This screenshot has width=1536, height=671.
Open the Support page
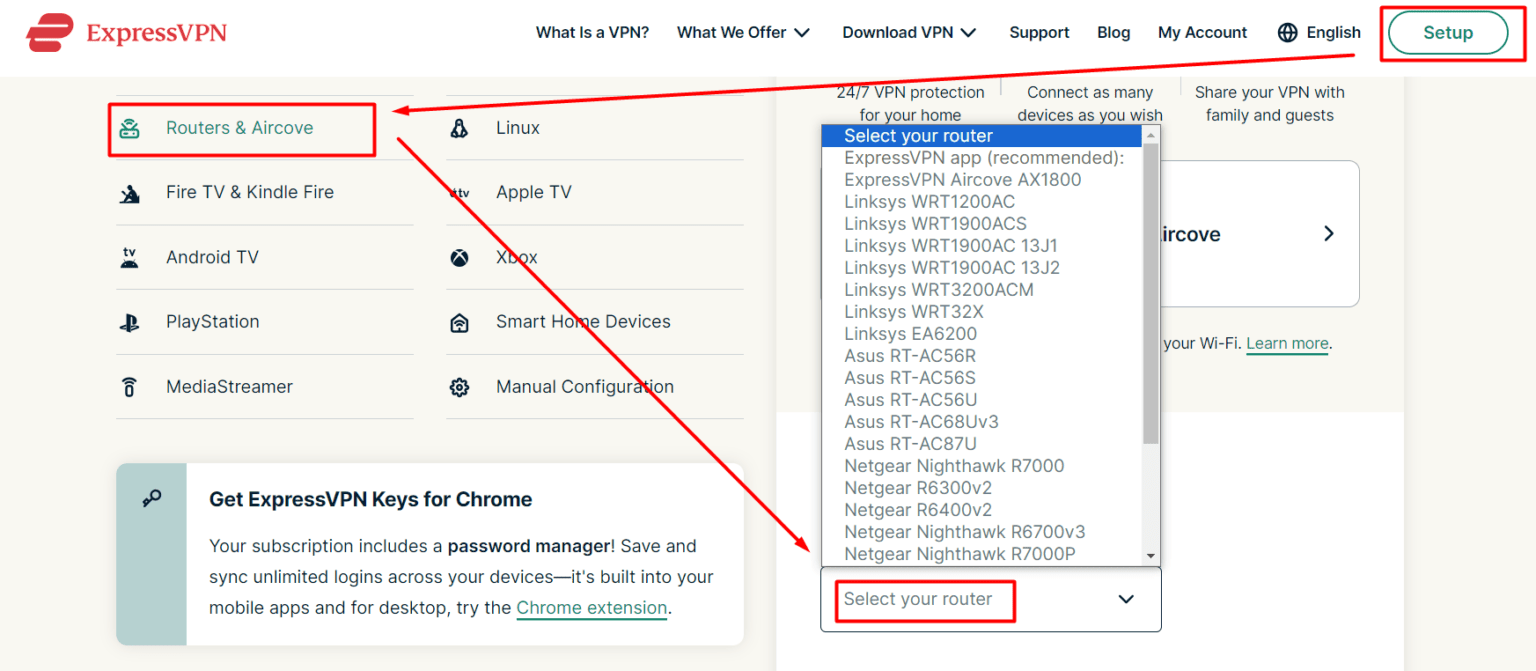(x=1039, y=32)
